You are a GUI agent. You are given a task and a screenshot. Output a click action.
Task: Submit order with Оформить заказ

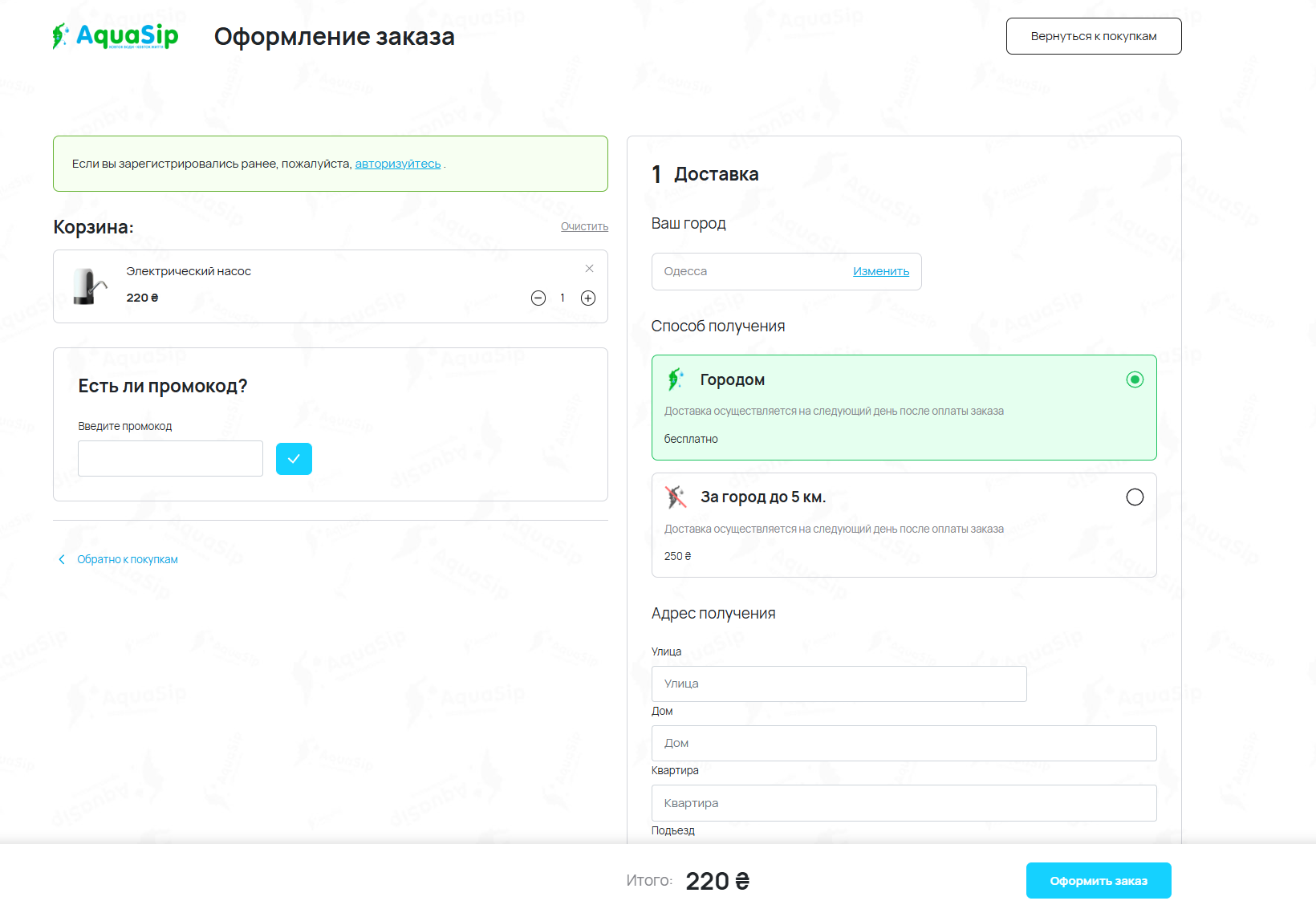coord(1099,881)
